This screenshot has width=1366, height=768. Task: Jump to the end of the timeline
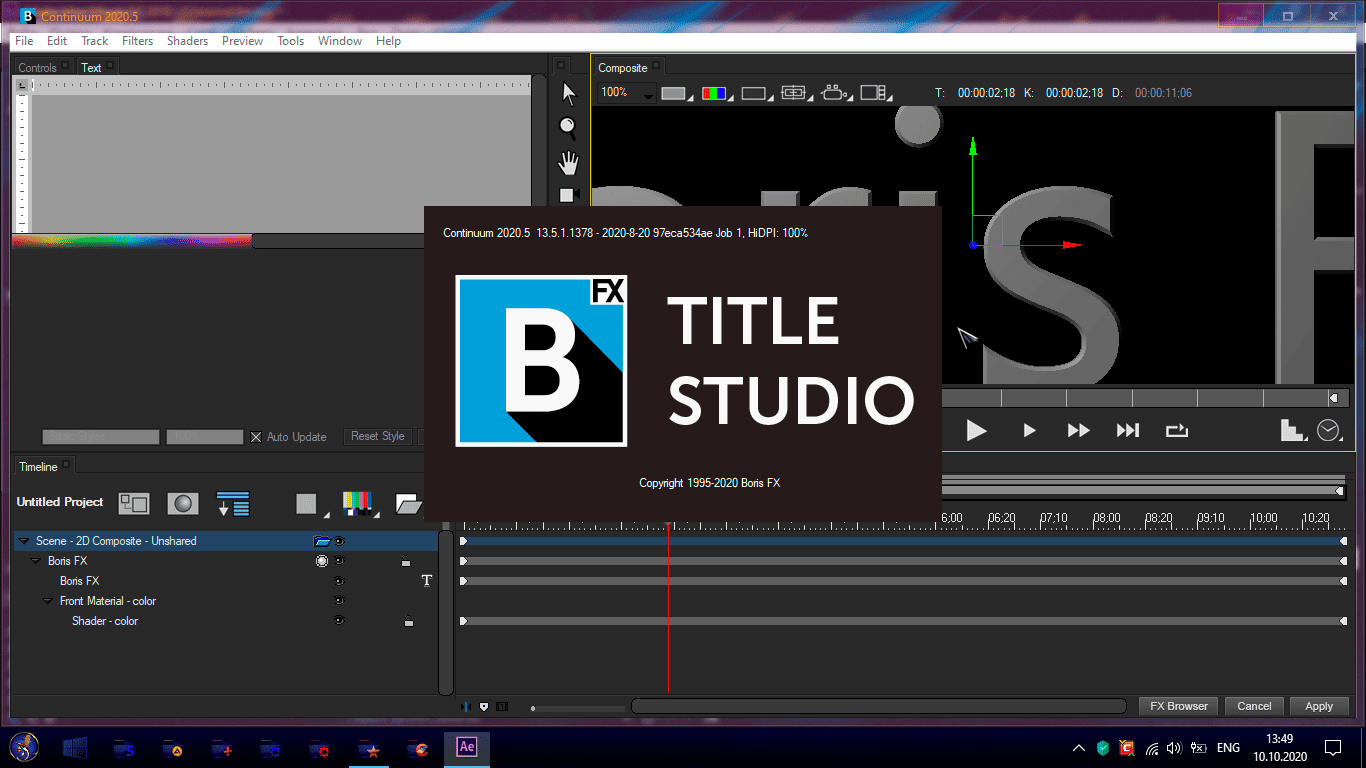1127,430
